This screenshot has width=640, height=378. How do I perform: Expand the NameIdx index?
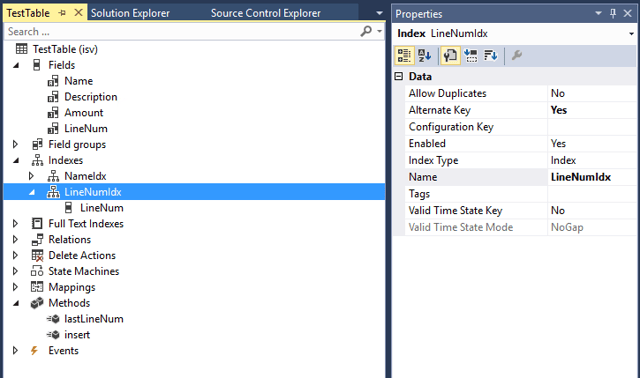point(31,176)
